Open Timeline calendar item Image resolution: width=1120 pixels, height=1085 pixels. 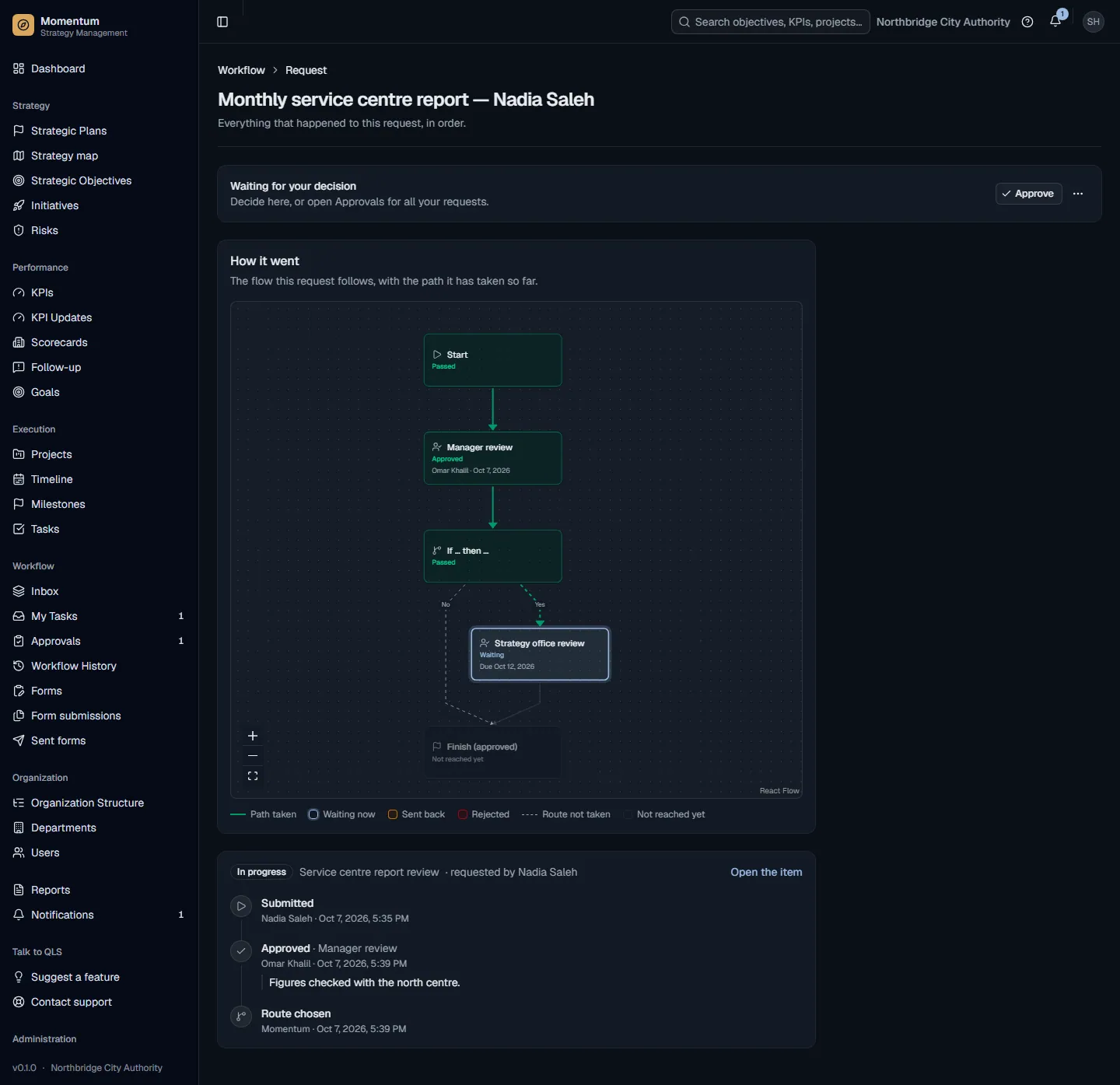(x=99, y=479)
